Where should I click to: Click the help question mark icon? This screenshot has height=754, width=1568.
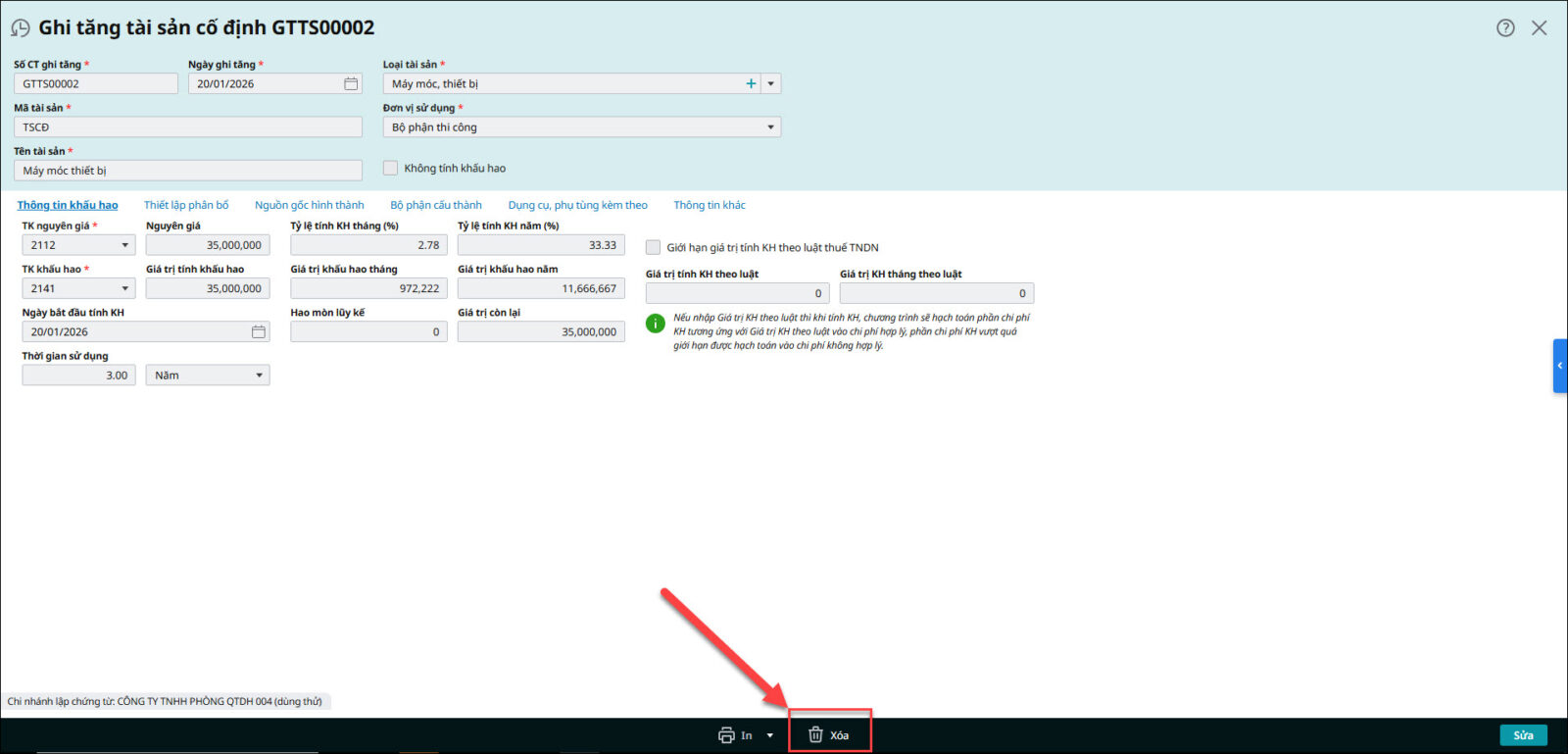click(x=1505, y=27)
